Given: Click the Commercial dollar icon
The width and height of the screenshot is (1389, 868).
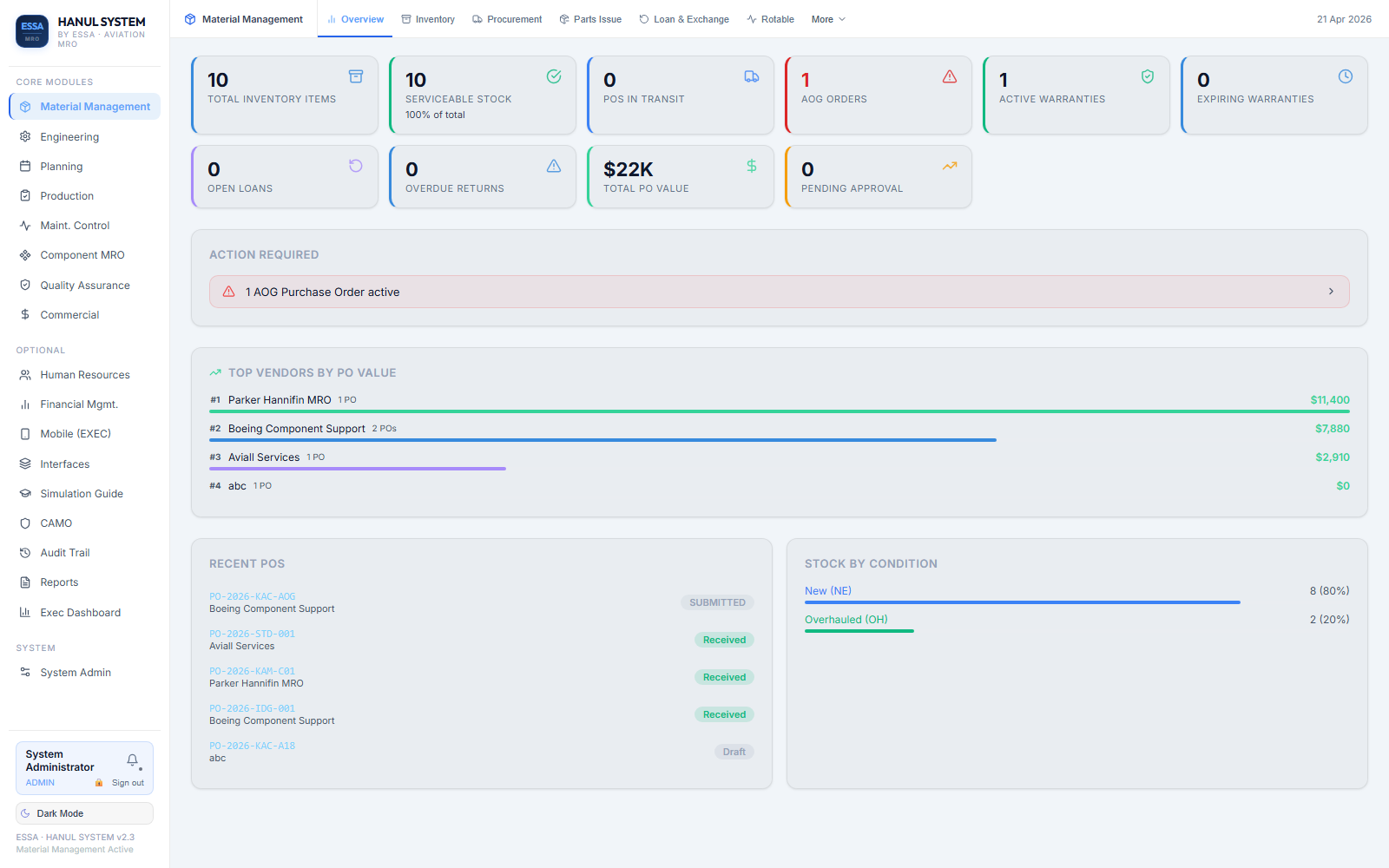Looking at the screenshot, I should click(x=25, y=314).
